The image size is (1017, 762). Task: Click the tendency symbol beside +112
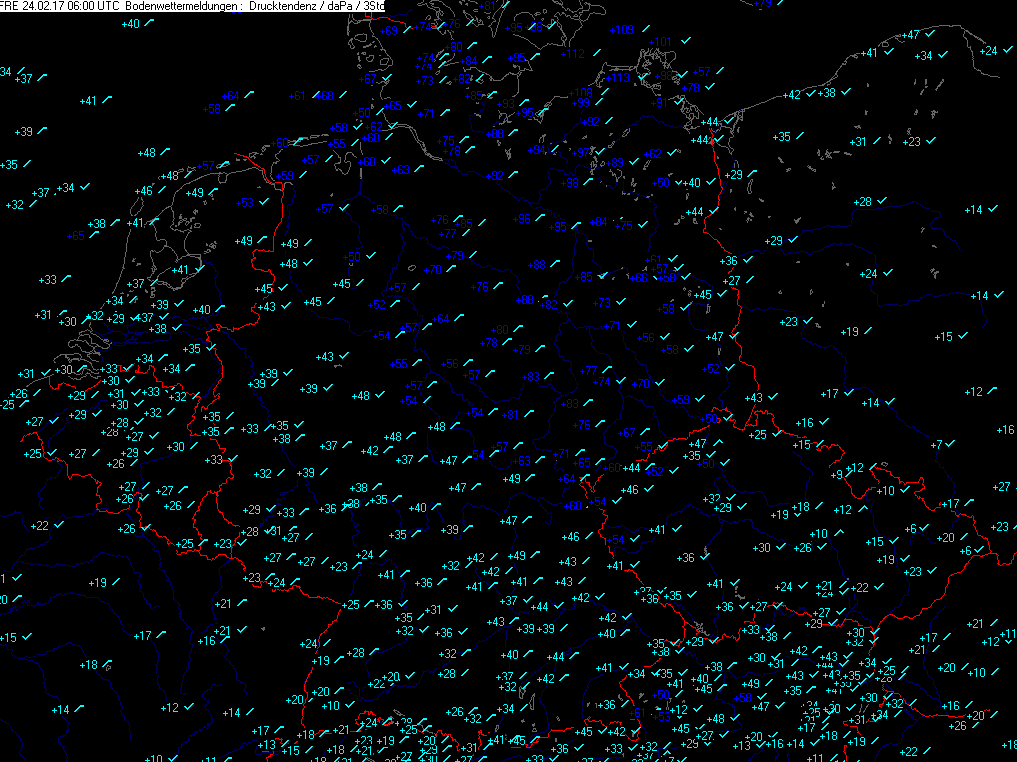click(x=599, y=52)
